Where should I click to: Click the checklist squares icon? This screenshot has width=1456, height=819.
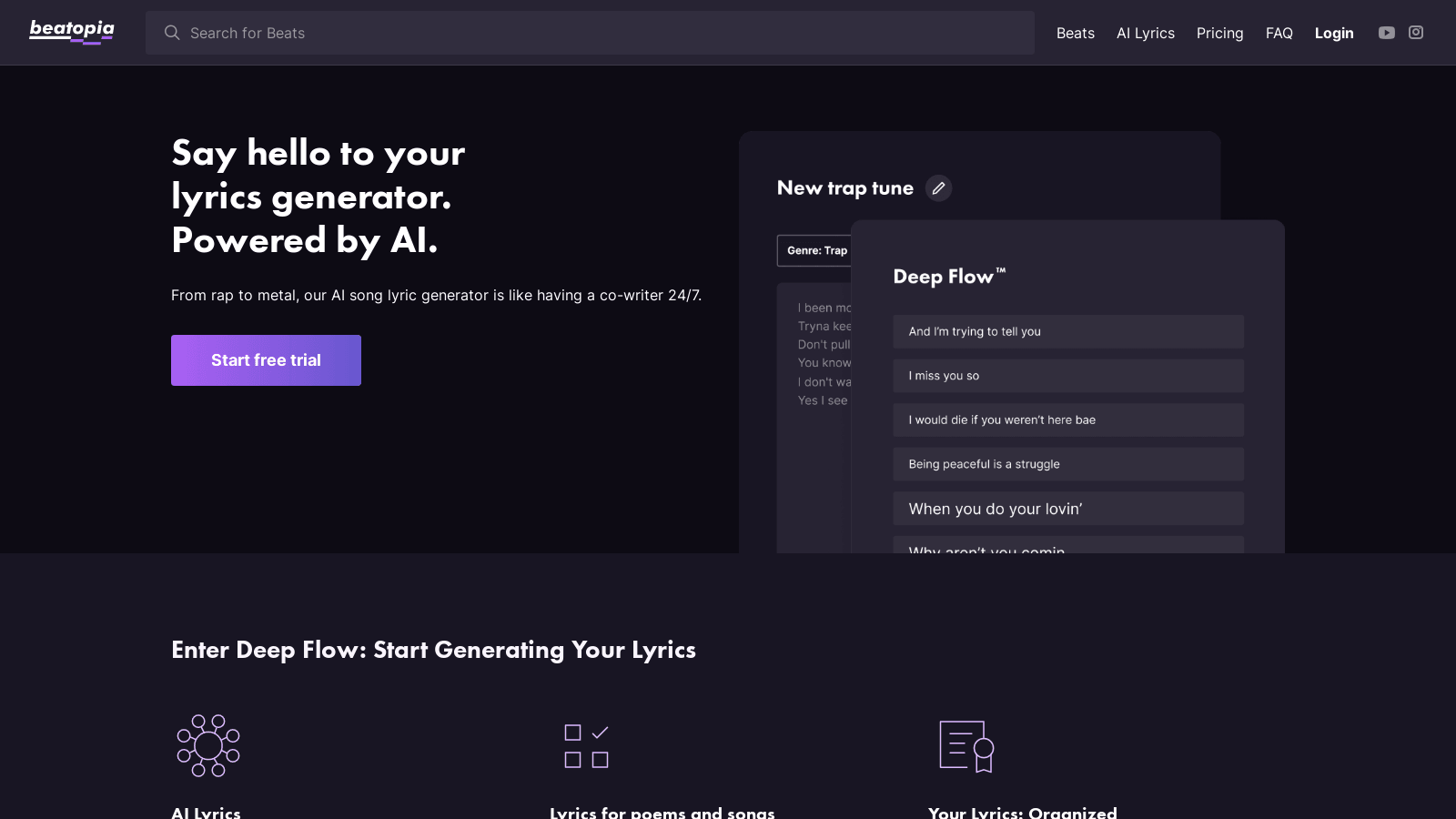coord(587,746)
